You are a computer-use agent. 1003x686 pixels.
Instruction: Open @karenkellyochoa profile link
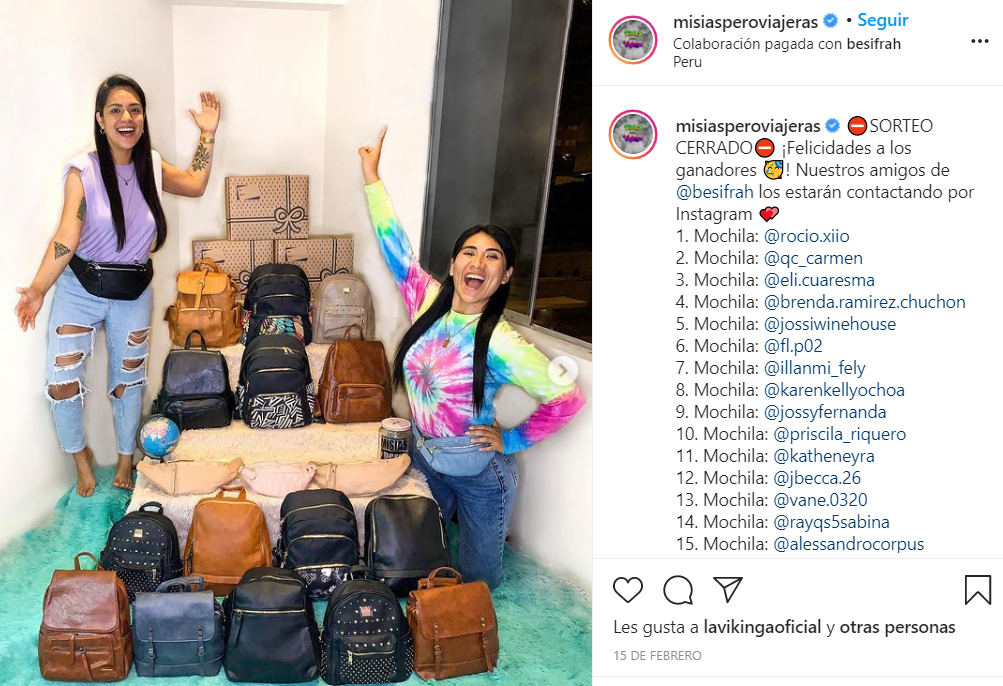pyautogui.click(x=834, y=390)
